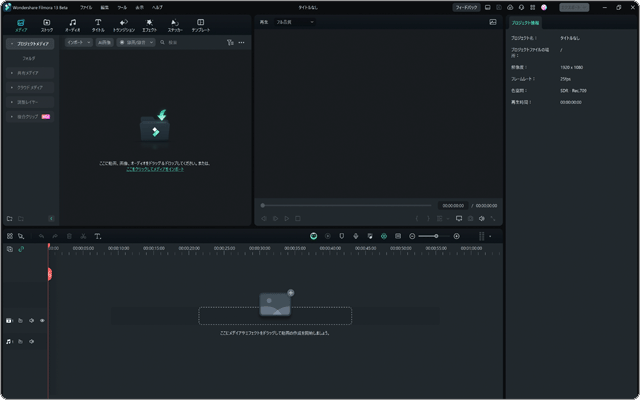640x400 pixels.
Task: Open the Stock media (ストック) tab
Action: (x=47, y=25)
